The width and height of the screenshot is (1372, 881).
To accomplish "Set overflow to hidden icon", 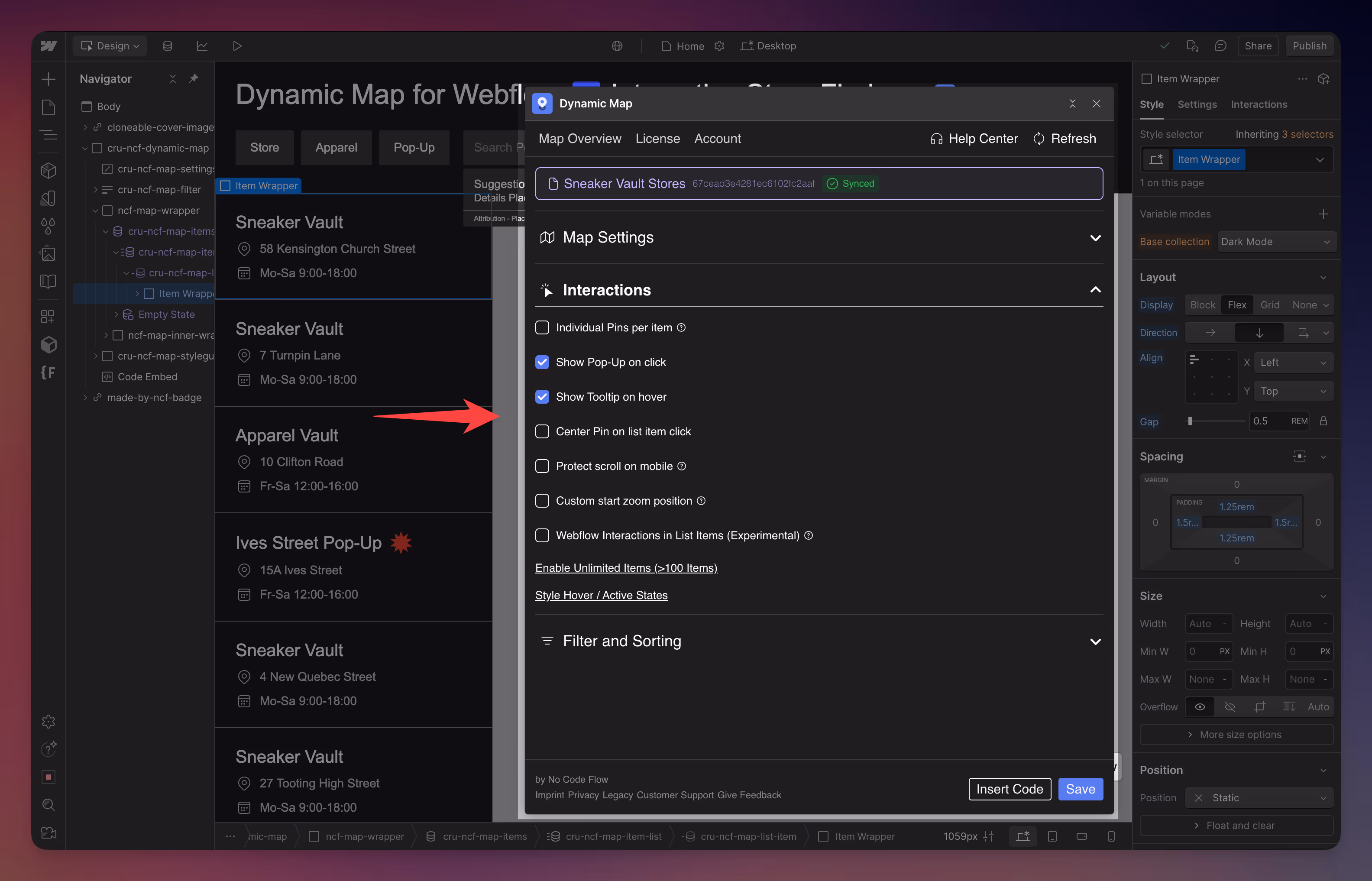I will (x=1230, y=706).
